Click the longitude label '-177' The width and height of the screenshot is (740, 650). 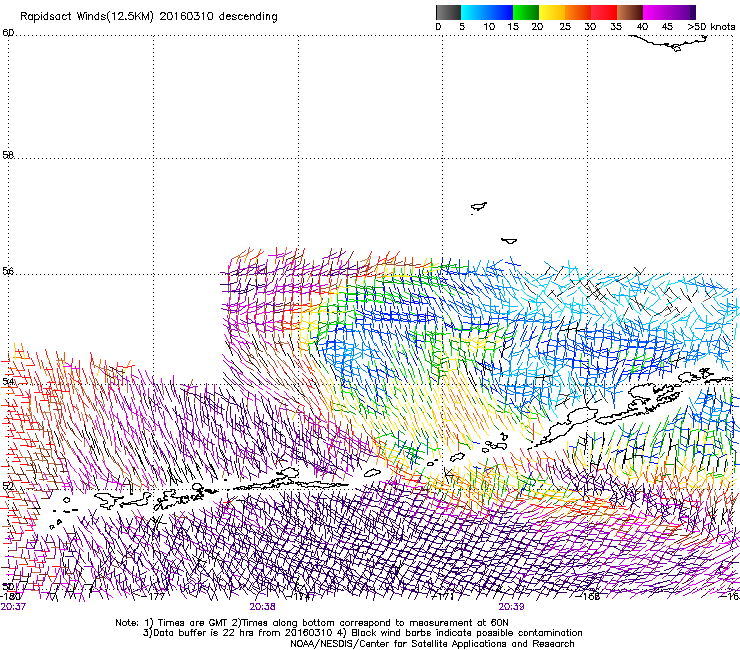pyautogui.click(x=155, y=596)
